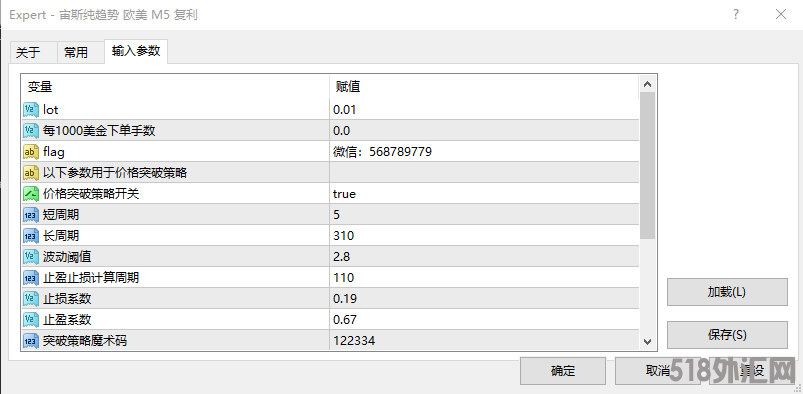Click the row label 以下参数用于价格突破策略
Image resolution: width=803 pixels, height=394 pixels.
(x=115, y=173)
